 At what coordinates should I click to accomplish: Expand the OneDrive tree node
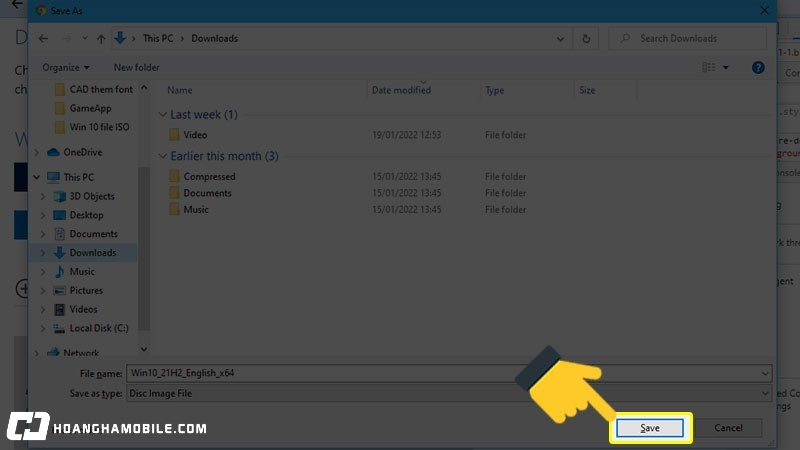[x=37, y=152]
